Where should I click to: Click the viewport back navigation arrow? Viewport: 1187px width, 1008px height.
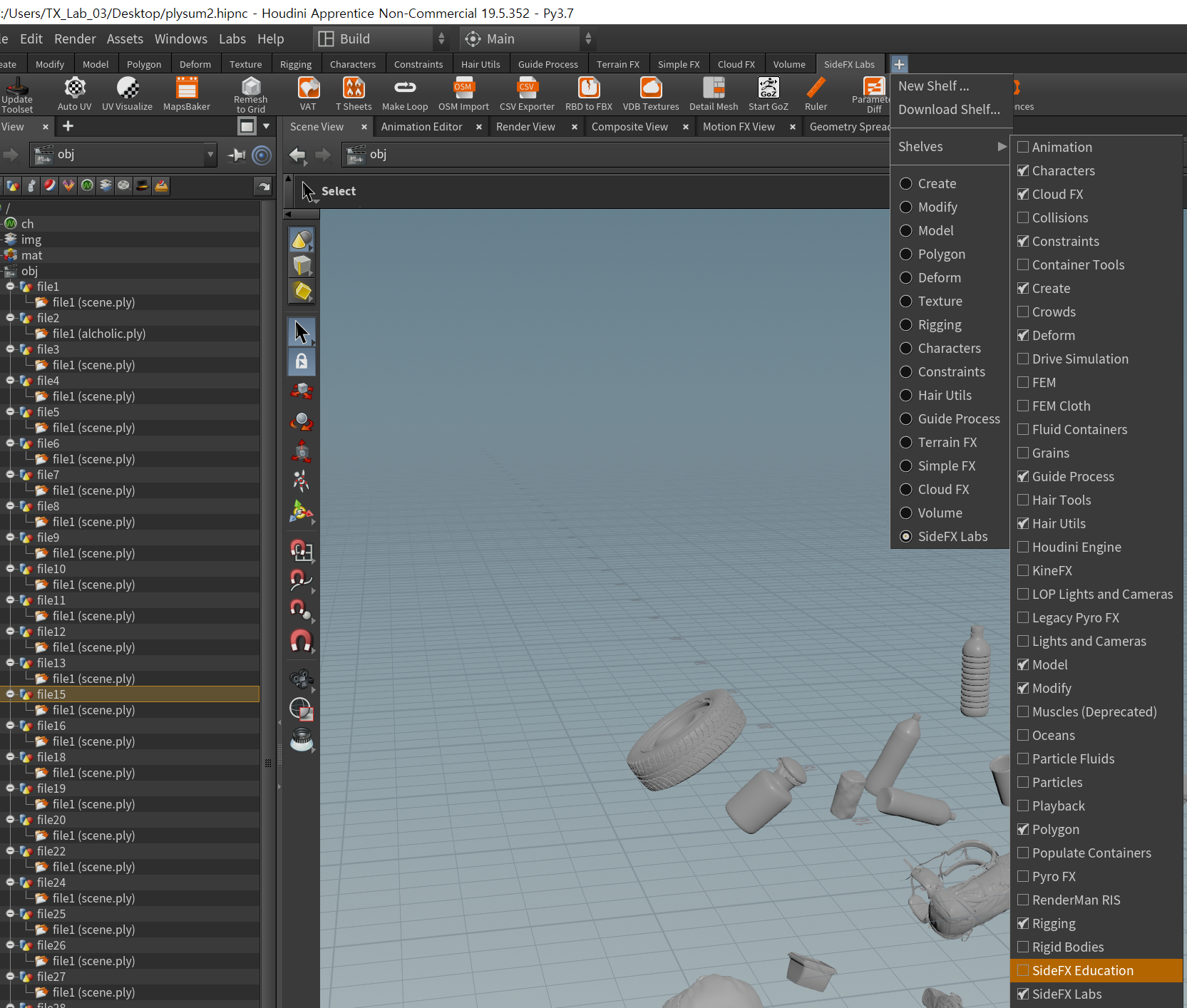click(297, 155)
